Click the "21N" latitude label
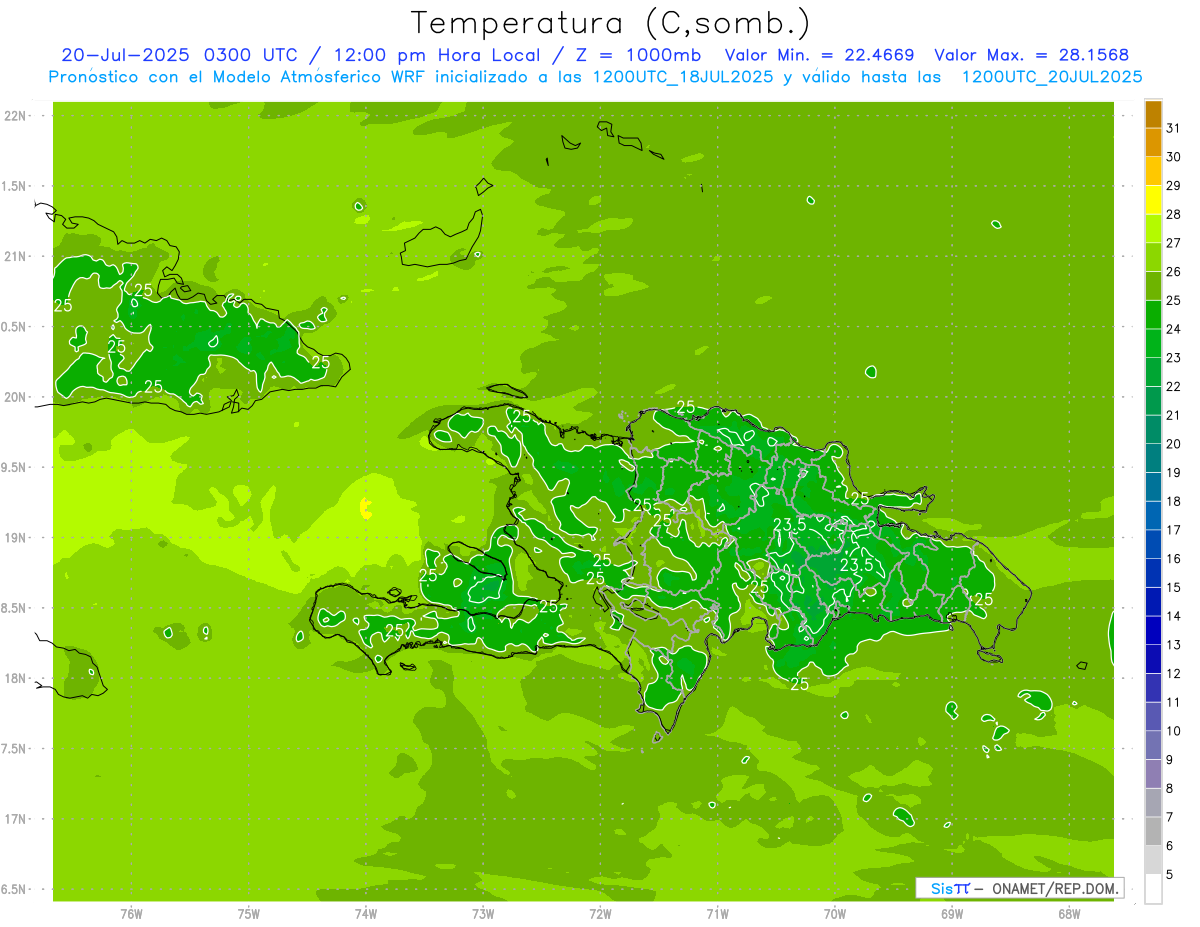The width and height of the screenshot is (1200, 927). [x=16, y=256]
